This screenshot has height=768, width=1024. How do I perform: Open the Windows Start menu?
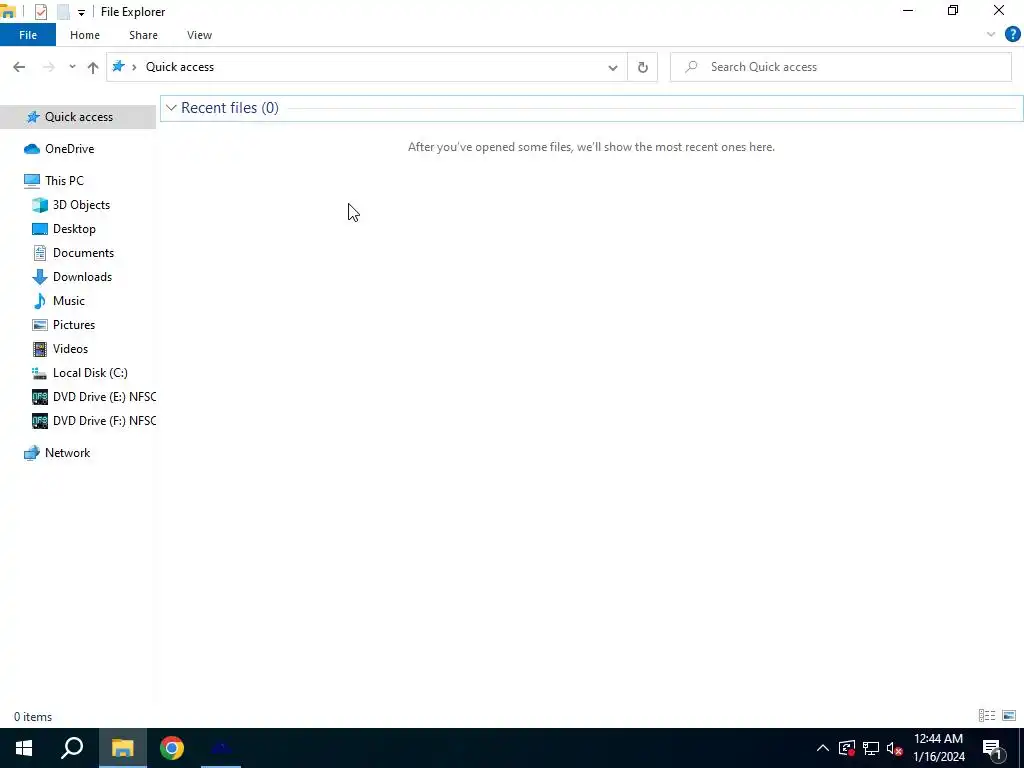pos(24,748)
